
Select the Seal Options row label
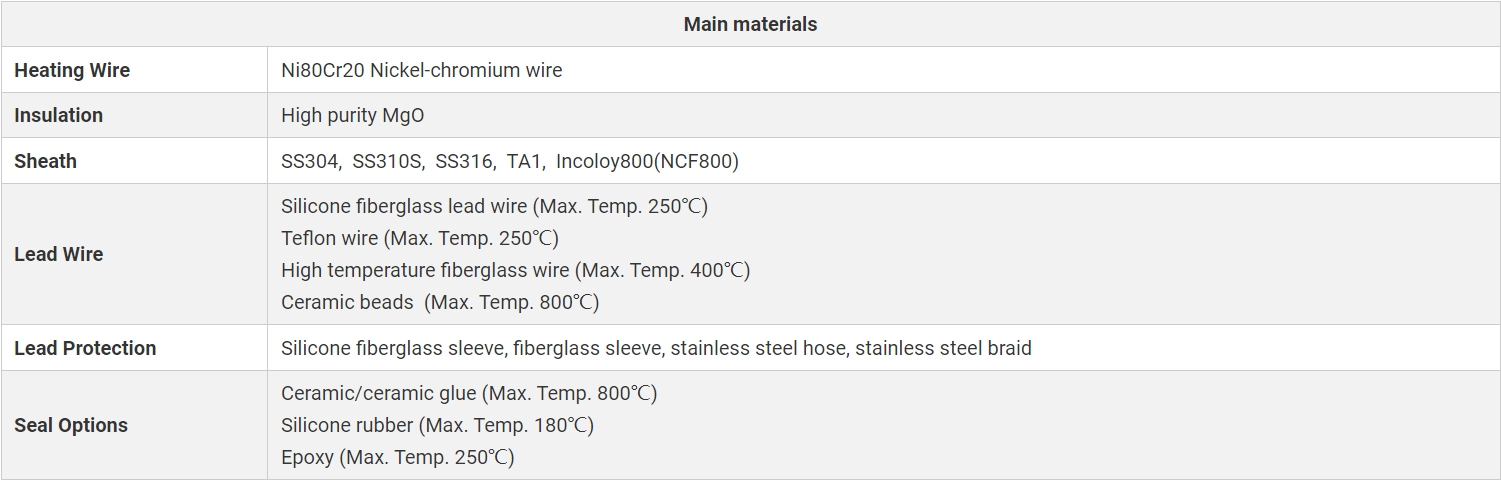pyautogui.click(x=71, y=425)
